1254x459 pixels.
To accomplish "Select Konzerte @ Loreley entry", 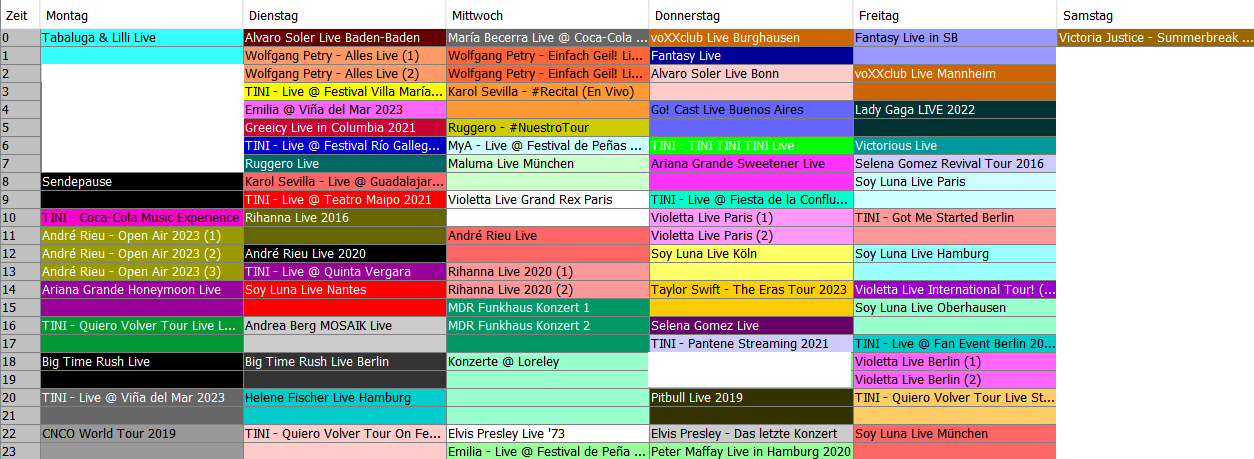I will (547, 362).
